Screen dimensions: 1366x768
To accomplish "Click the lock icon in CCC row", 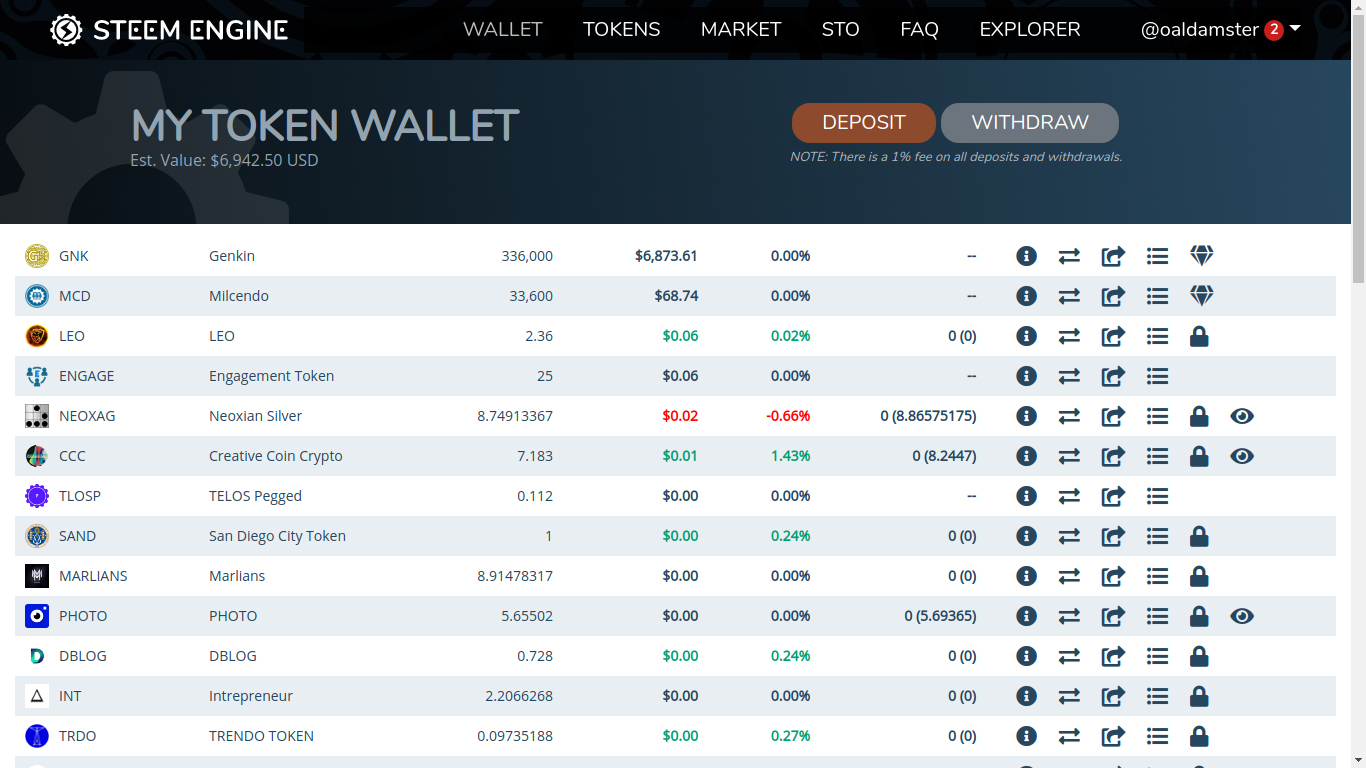I will click(x=1199, y=456).
